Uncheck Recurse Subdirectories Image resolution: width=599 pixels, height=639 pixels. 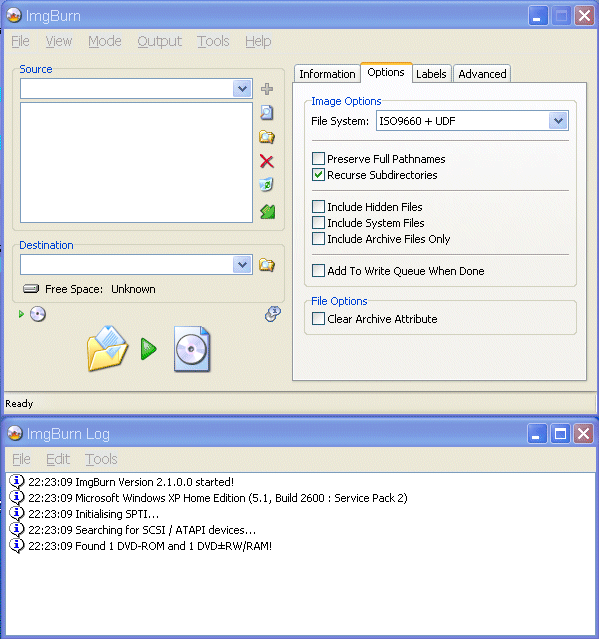click(318, 175)
